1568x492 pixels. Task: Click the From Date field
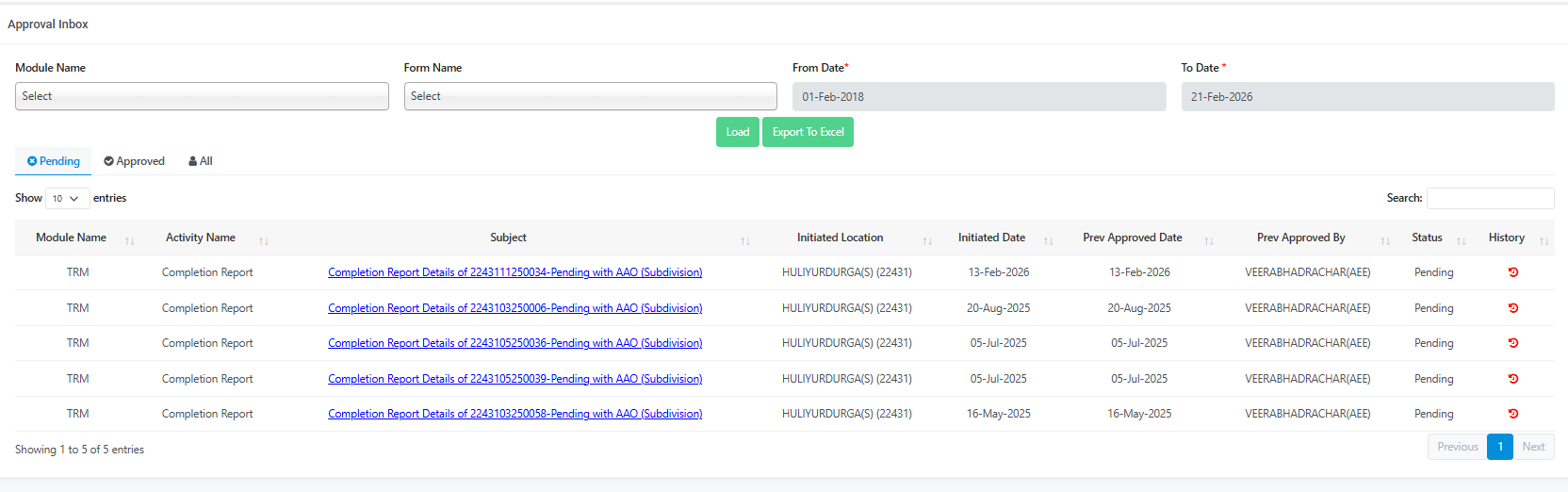click(978, 96)
